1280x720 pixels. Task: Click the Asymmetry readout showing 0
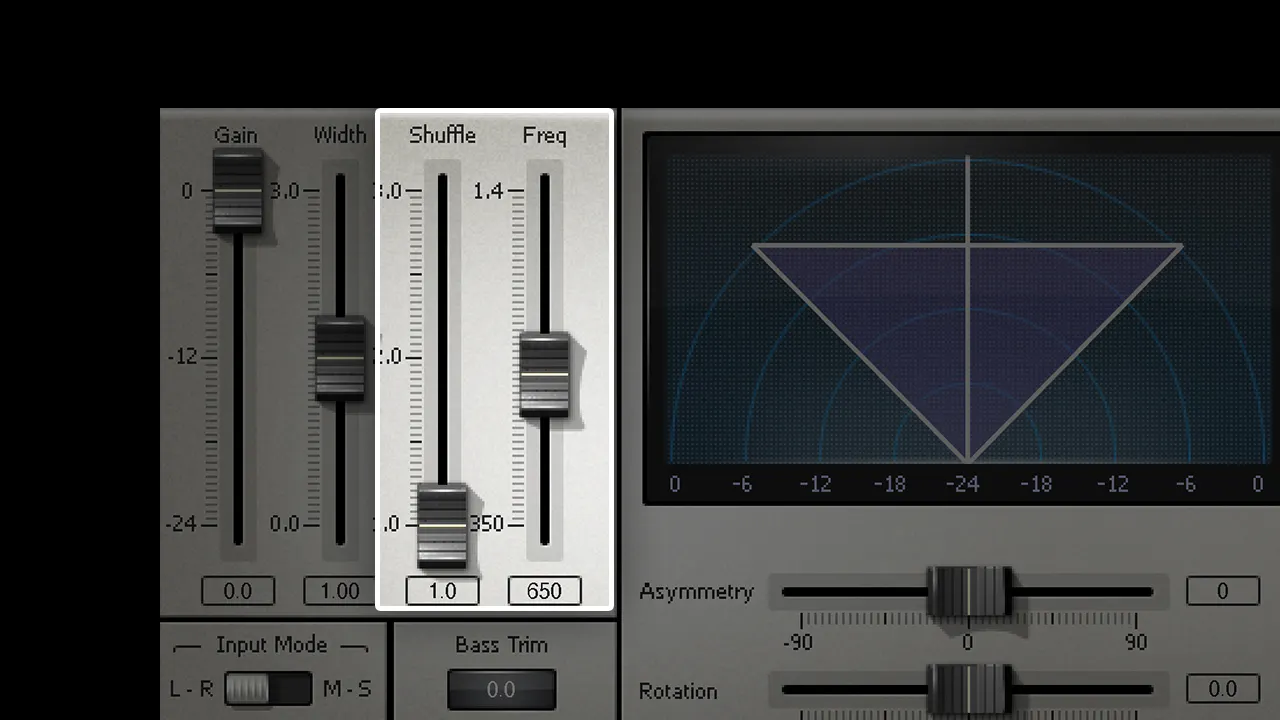point(1222,591)
